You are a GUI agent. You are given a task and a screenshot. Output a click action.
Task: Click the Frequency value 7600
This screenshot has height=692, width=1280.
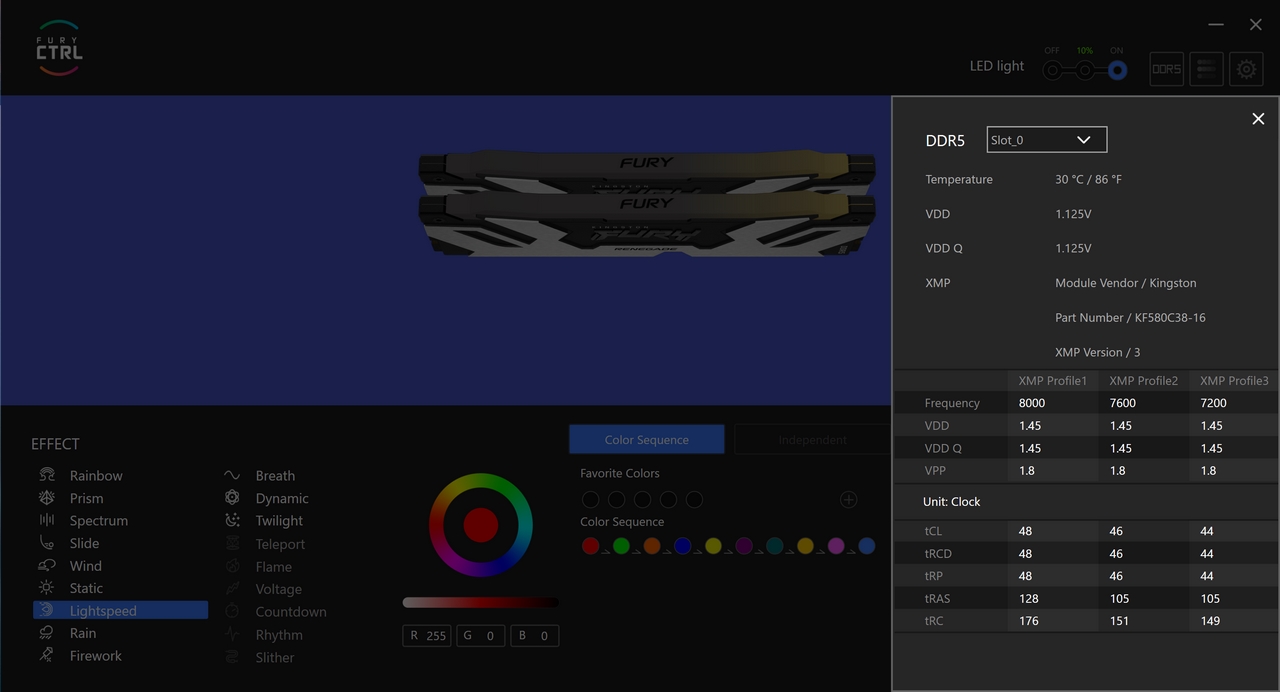1123,403
